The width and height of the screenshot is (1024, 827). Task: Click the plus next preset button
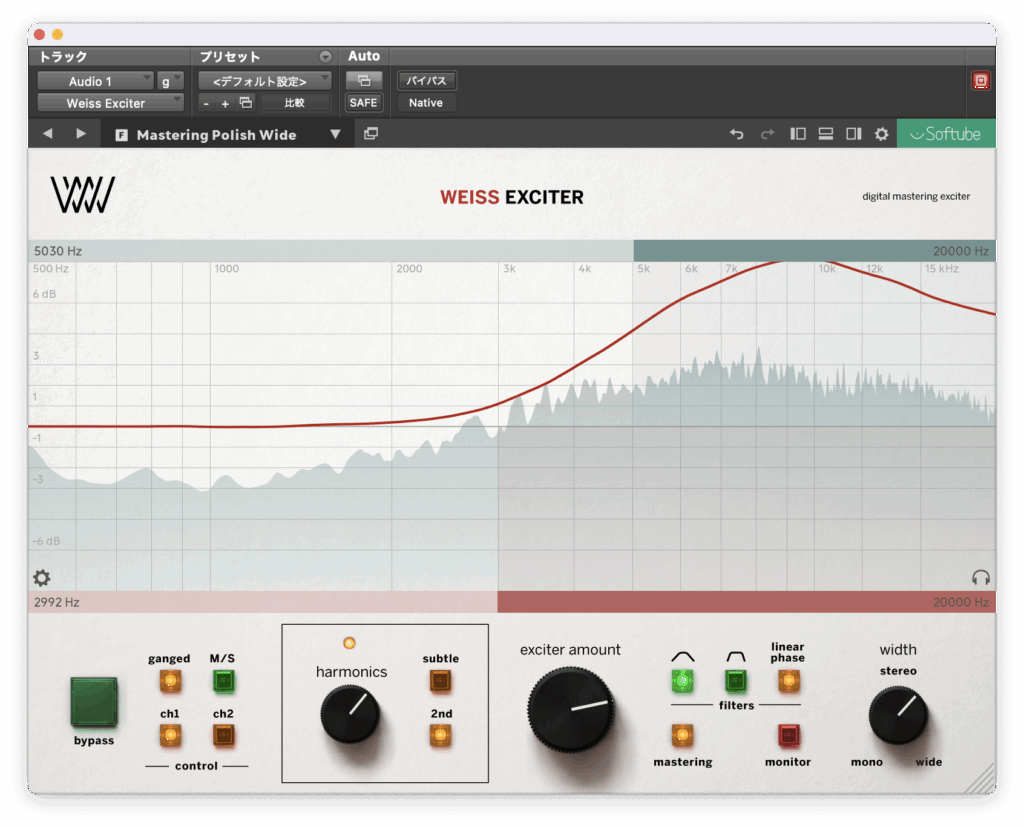click(x=225, y=103)
